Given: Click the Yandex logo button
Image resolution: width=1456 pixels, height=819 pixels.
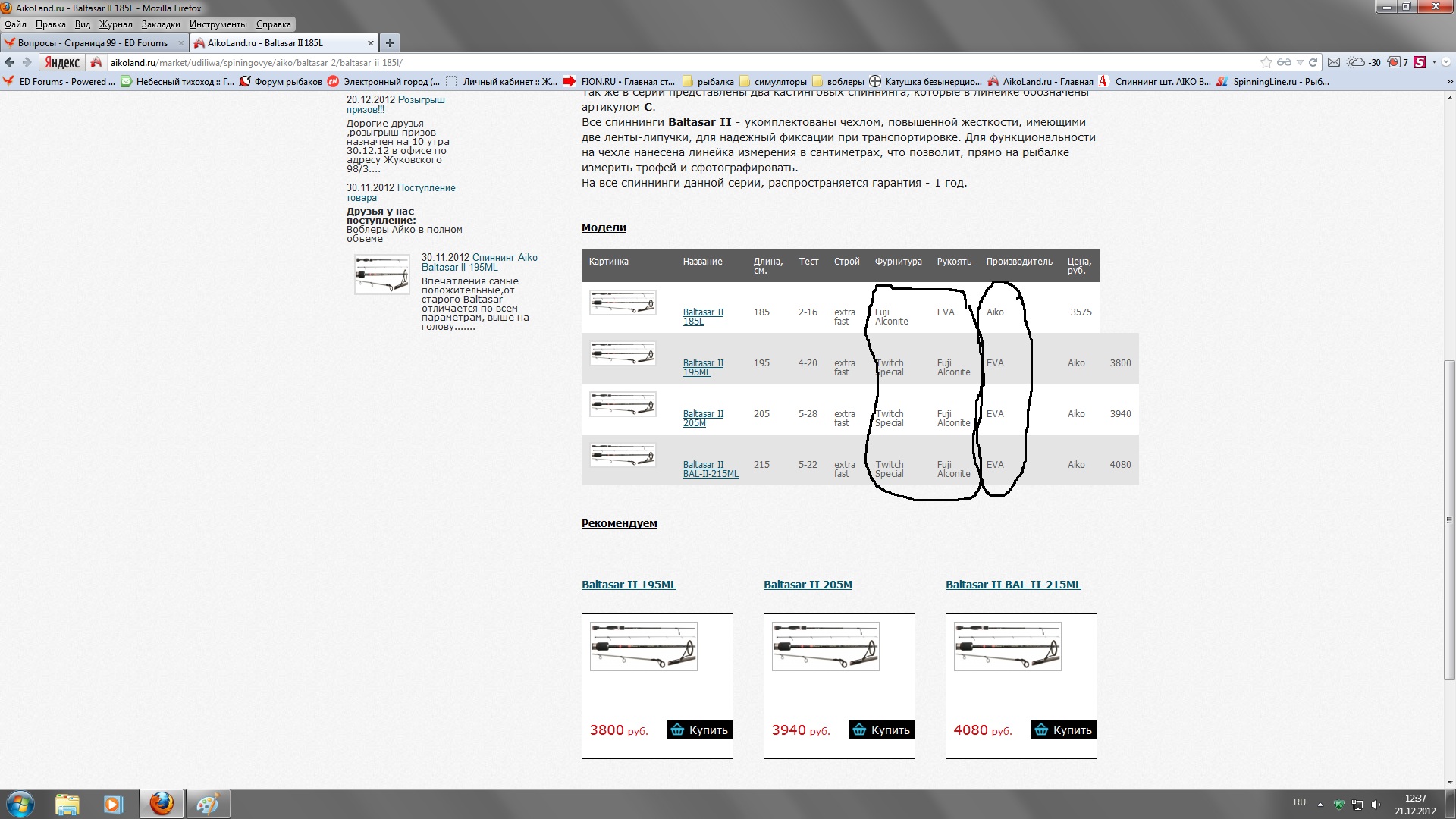Looking at the screenshot, I should [x=62, y=62].
